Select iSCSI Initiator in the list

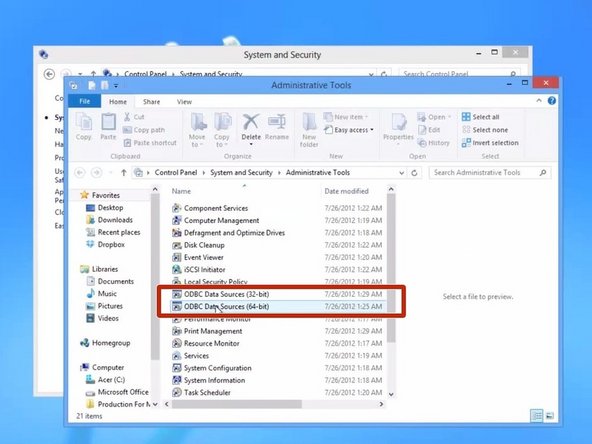click(199, 270)
